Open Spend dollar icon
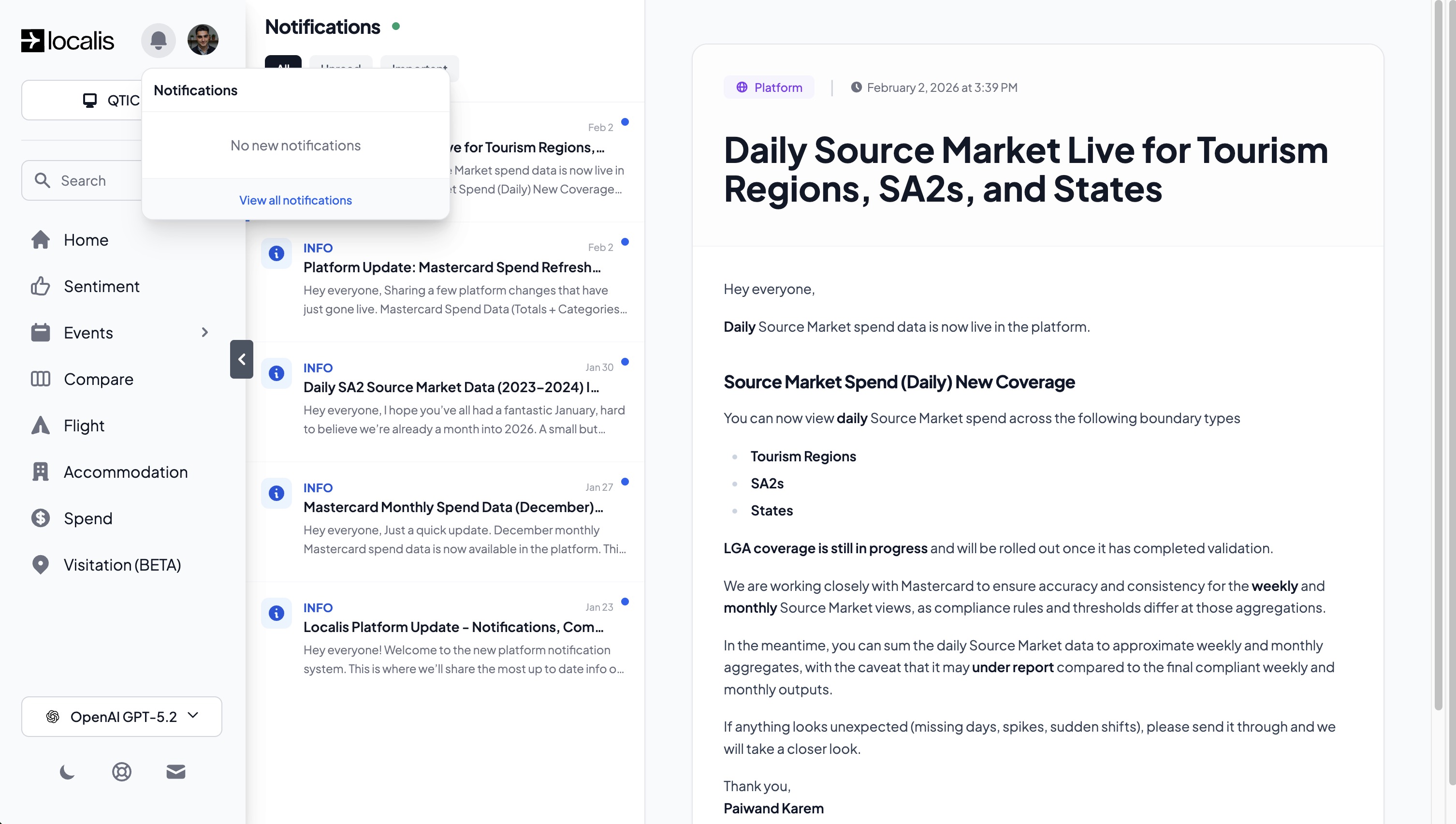 click(x=40, y=518)
